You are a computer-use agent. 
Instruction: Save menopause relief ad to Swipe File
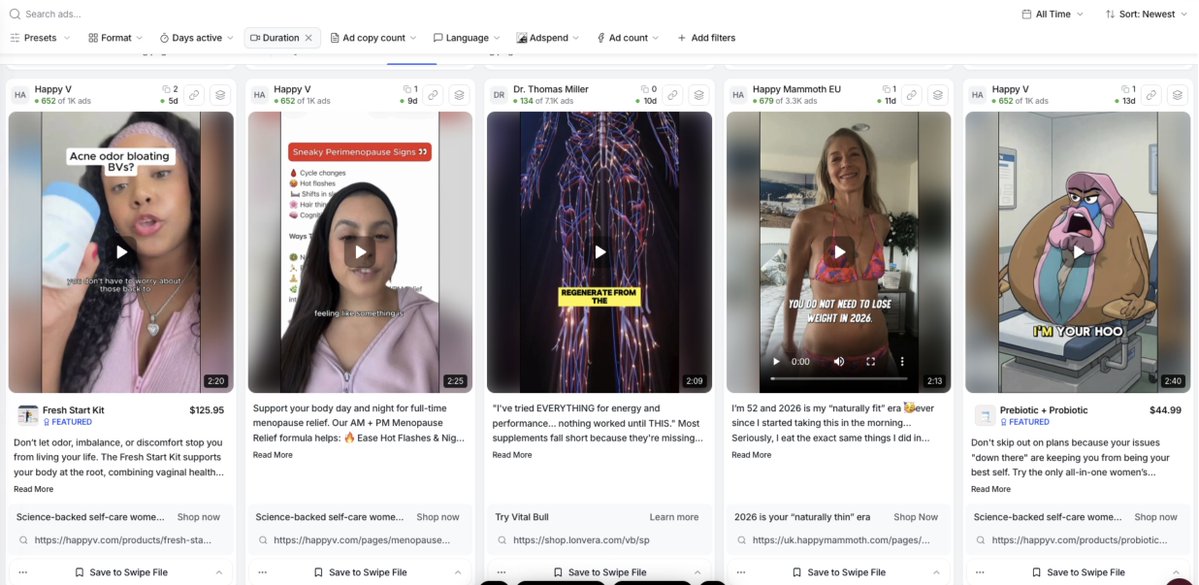pos(360,572)
